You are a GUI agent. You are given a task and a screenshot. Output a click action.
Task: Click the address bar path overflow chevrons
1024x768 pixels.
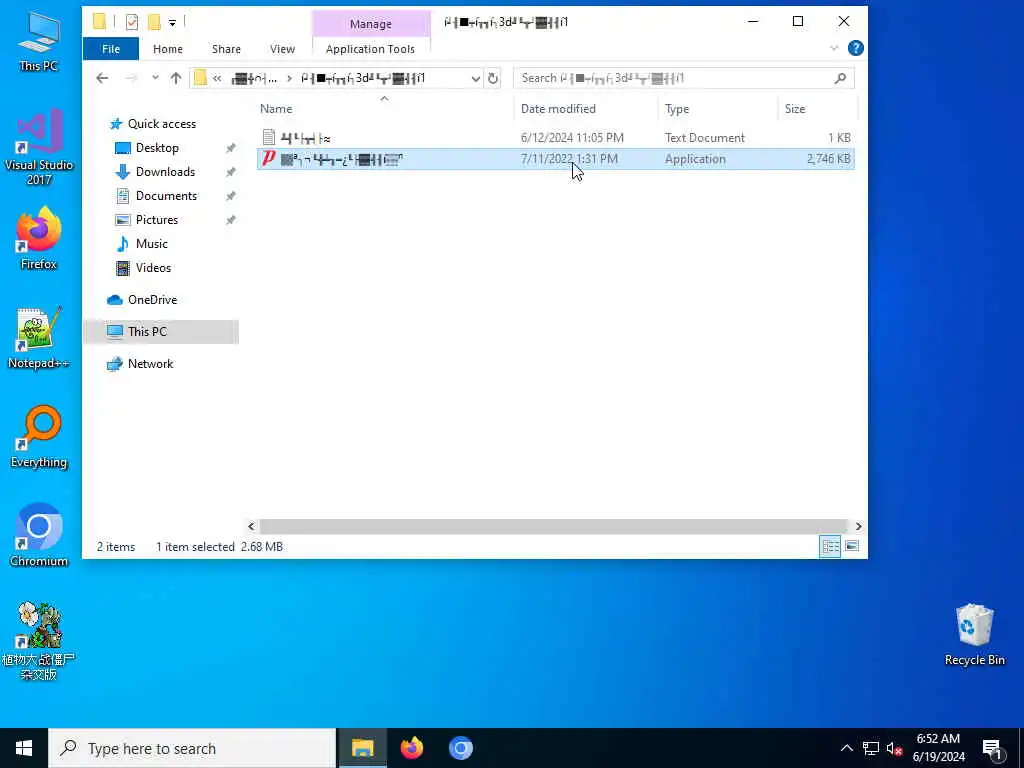coord(217,78)
